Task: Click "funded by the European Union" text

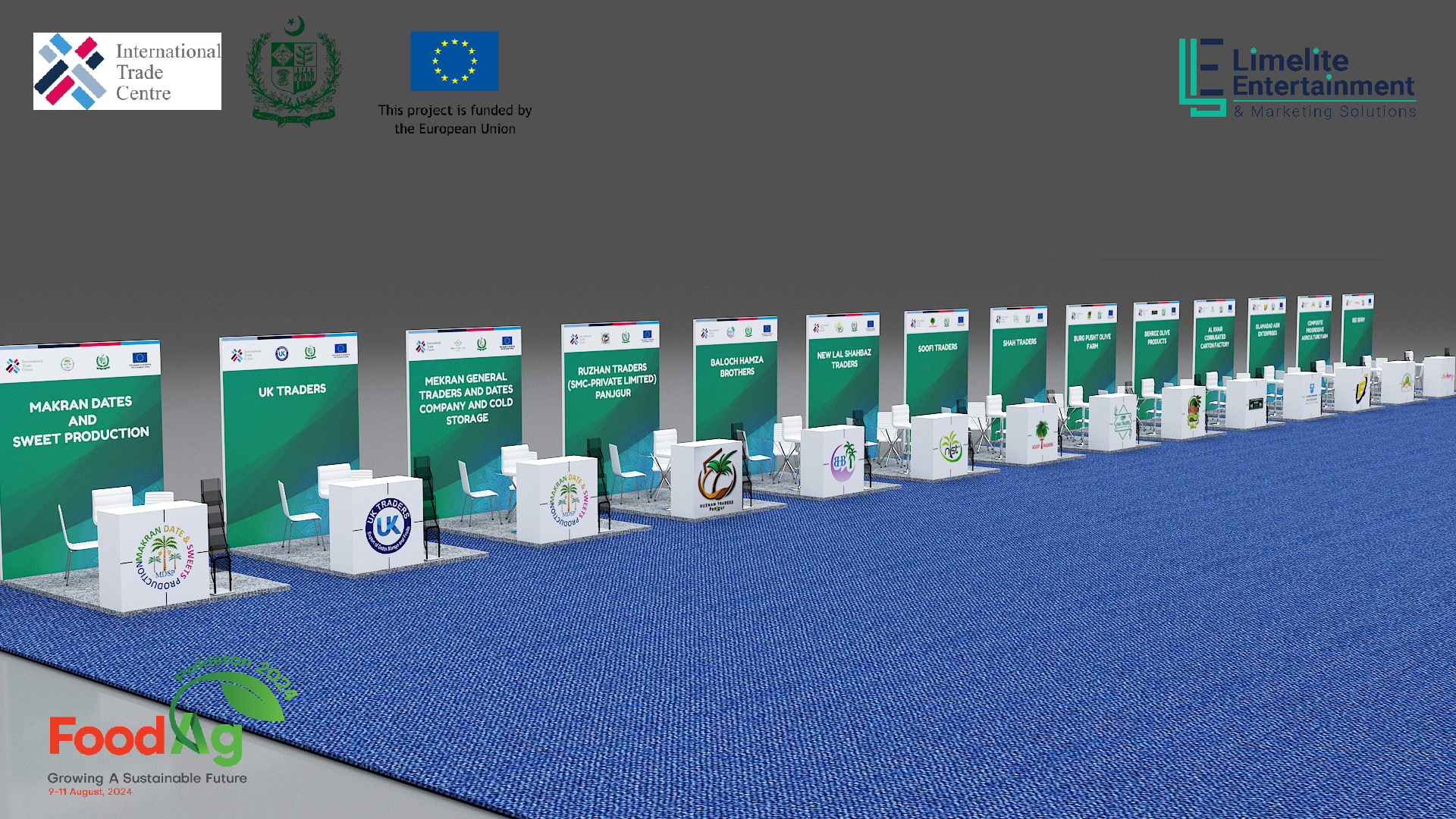Action: click(x=455, y=120)
